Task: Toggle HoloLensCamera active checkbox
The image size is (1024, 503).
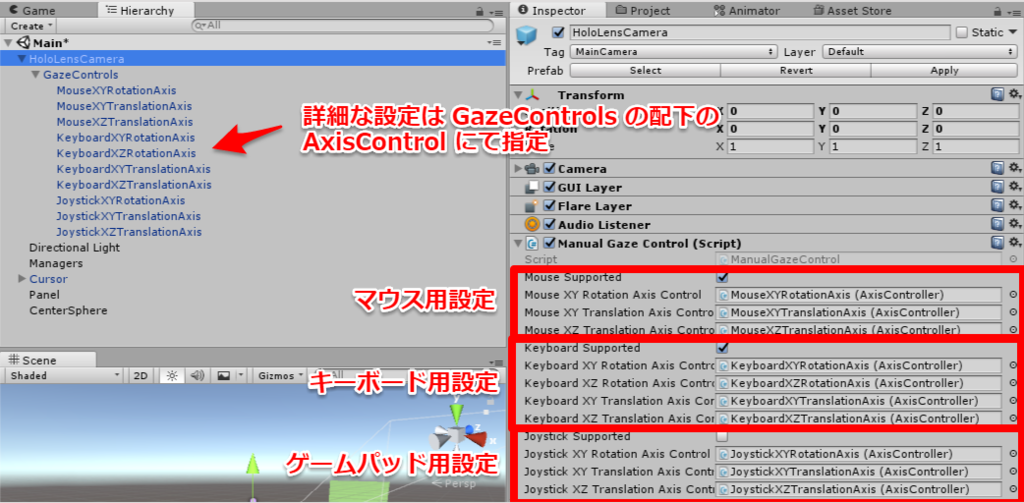Action: [558, 32]
